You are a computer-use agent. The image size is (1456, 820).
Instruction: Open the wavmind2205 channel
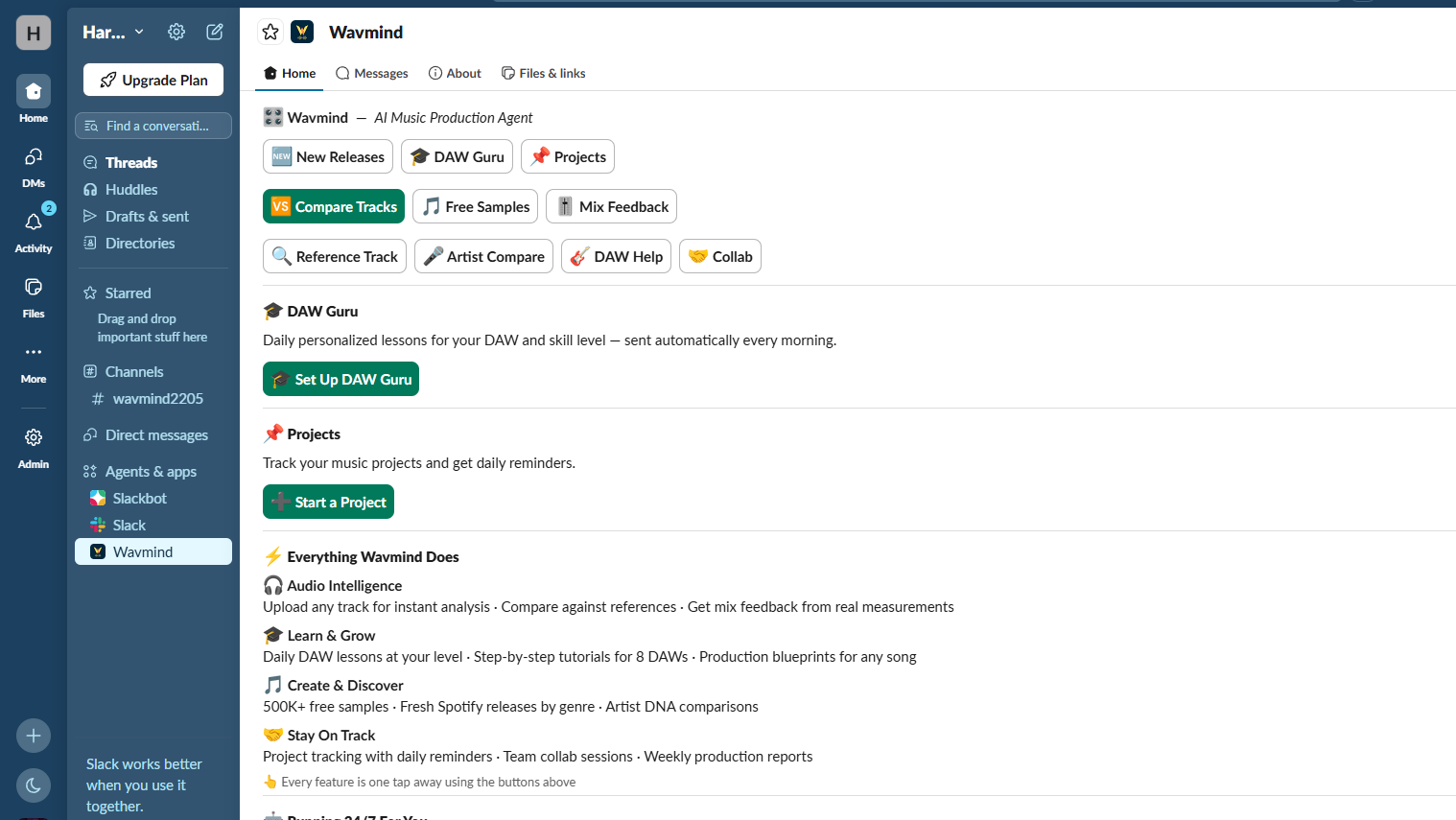pyautogui.click(x=153, y=399)
